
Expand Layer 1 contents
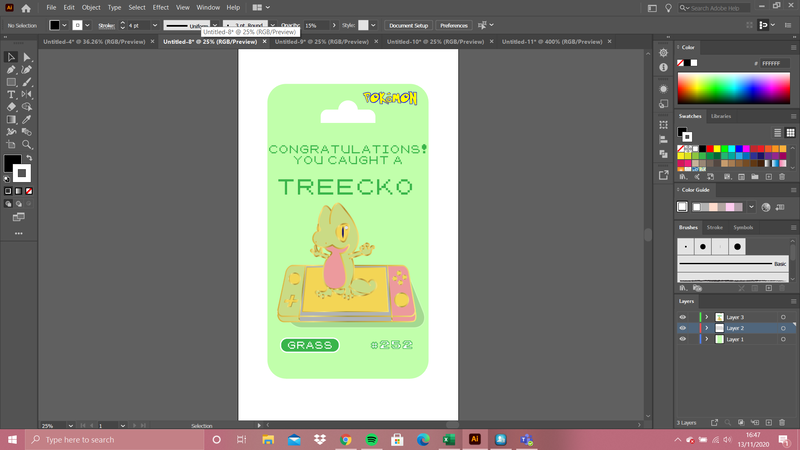coord(707,339)
